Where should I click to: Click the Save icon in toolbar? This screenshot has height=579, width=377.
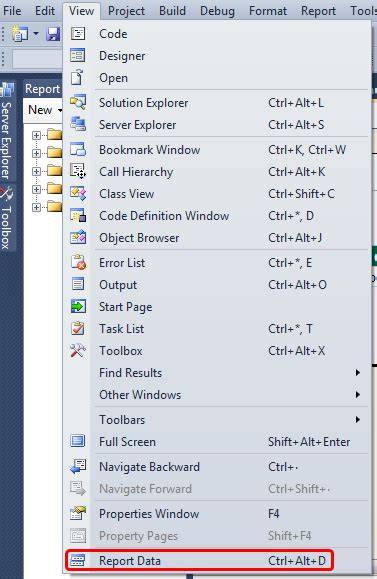(54, 34)
